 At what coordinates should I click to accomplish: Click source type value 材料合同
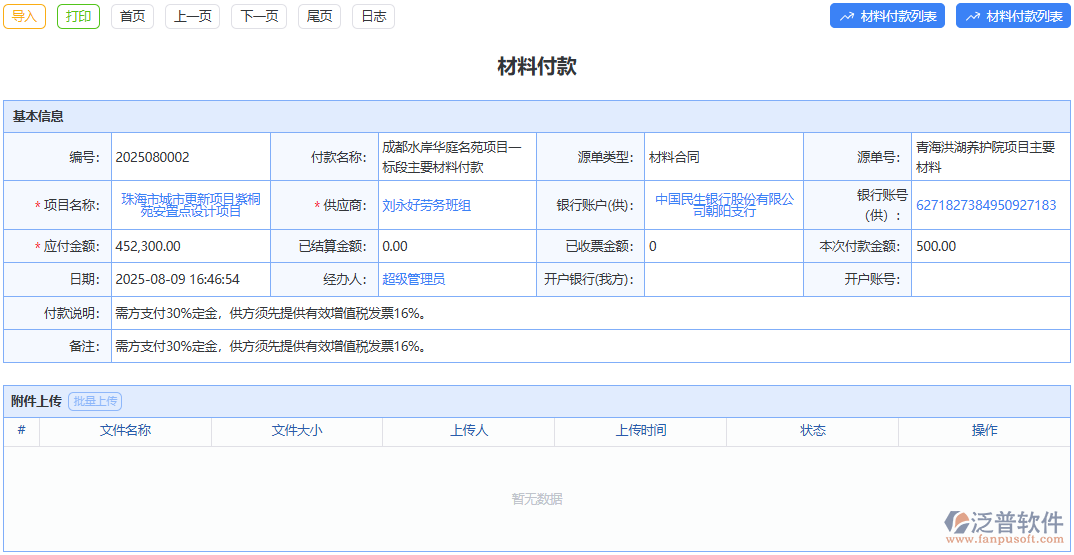click(674, 157)
